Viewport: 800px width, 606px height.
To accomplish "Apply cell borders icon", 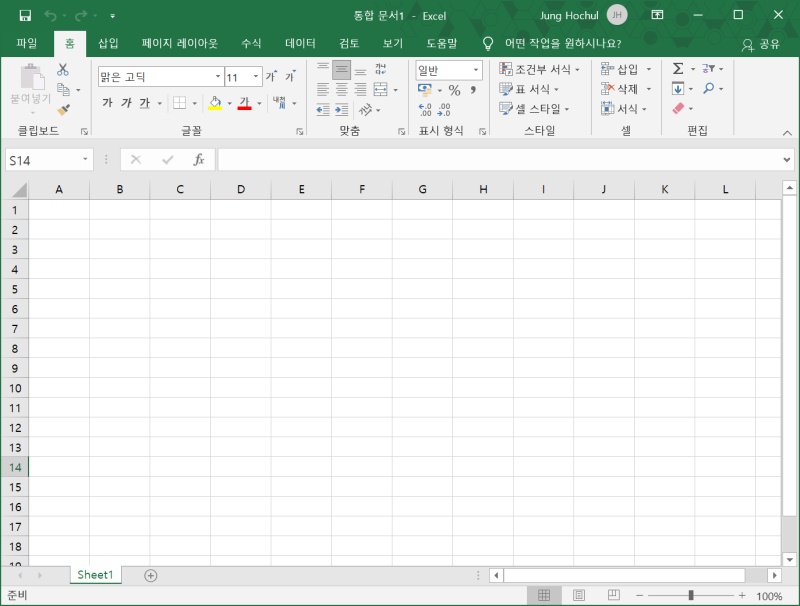I will point(180,103).
